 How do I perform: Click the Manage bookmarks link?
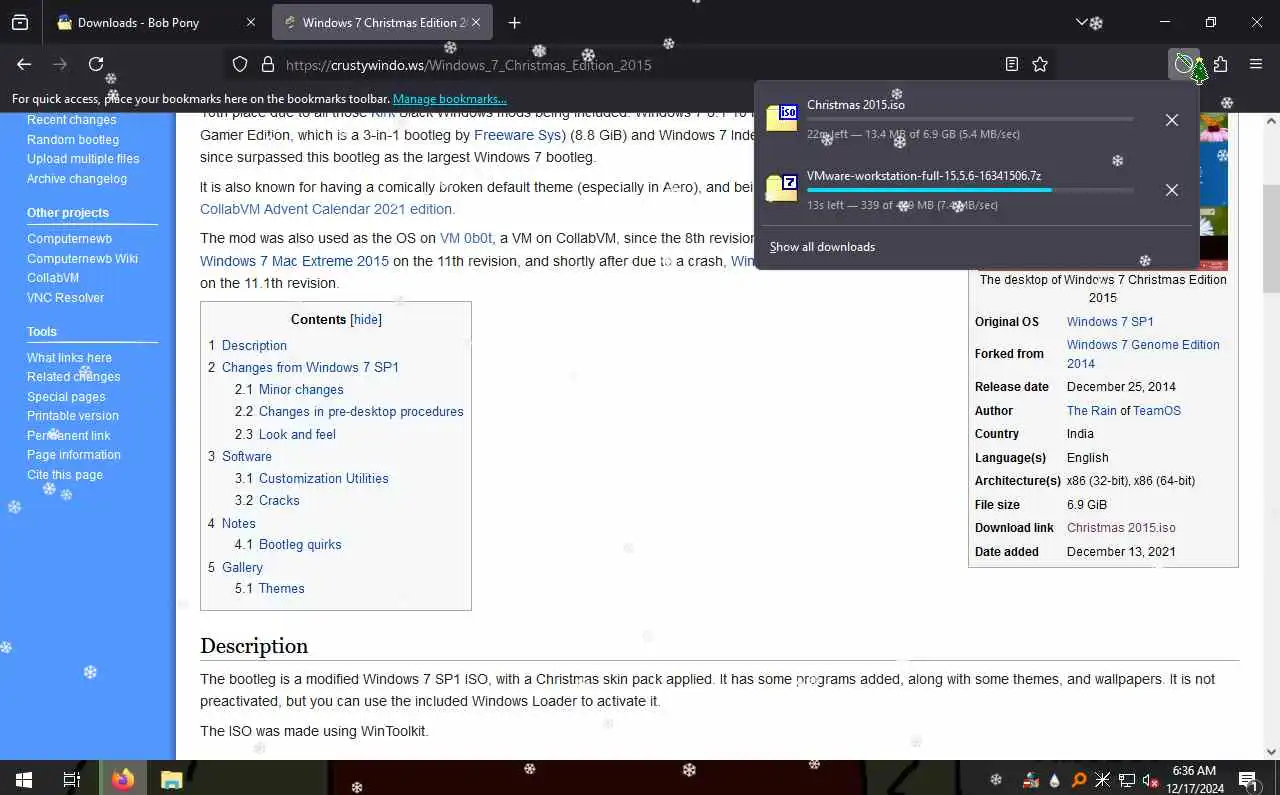450,99
